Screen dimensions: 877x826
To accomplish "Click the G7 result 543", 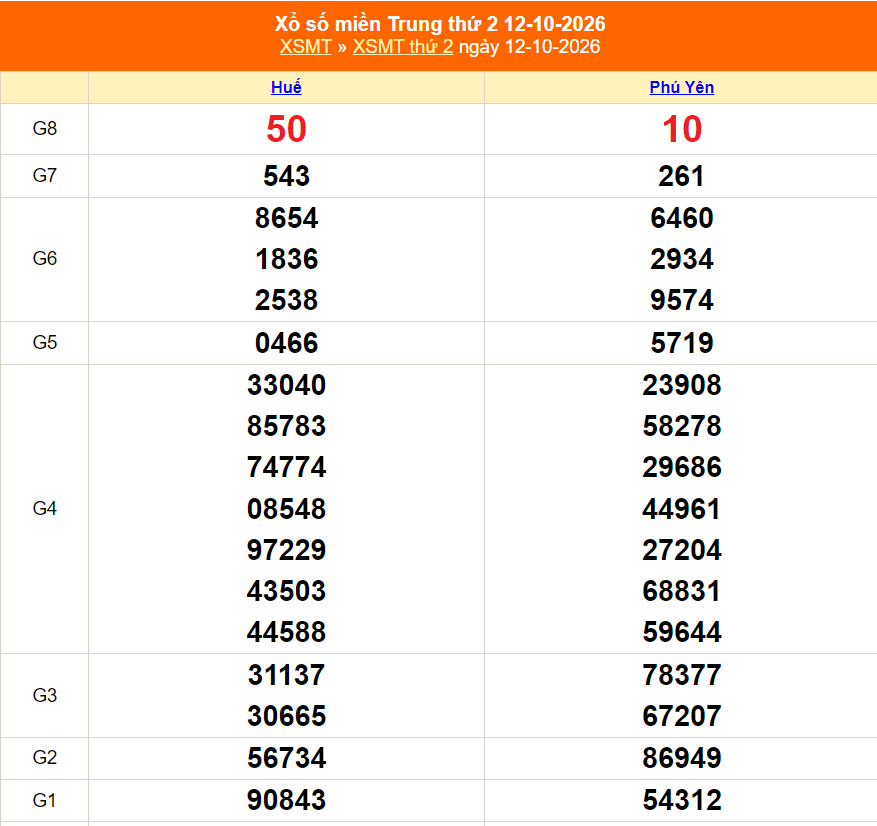I will point(286,176).
